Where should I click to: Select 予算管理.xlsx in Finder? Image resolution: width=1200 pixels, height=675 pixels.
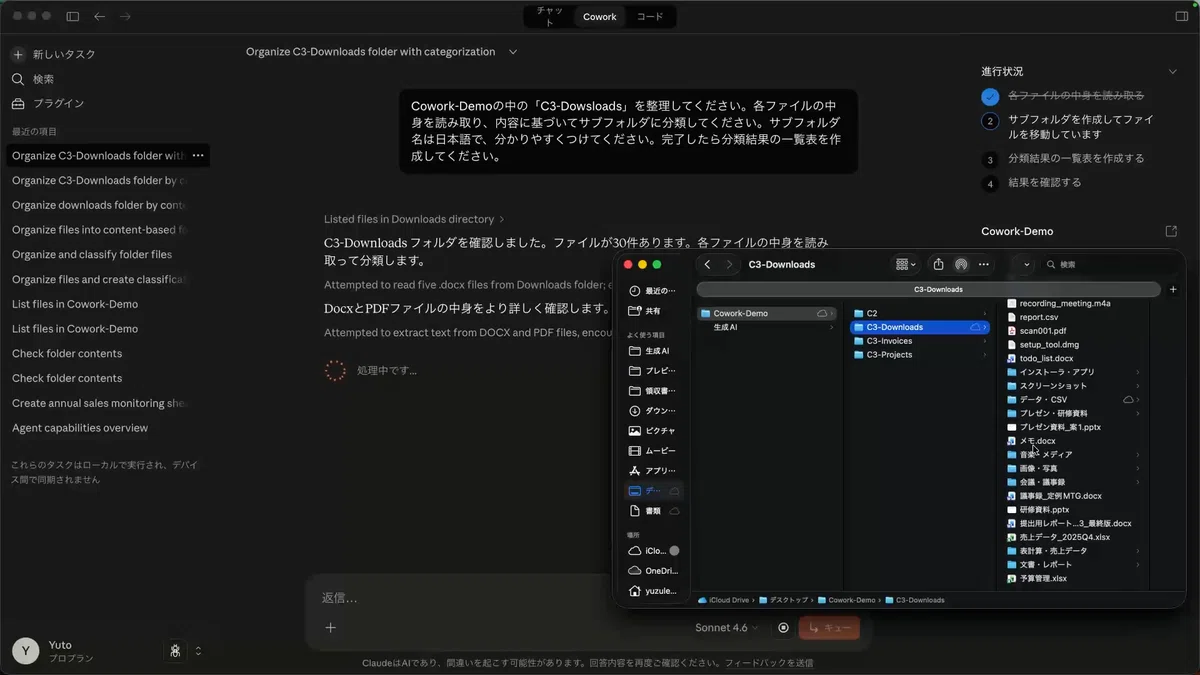[1037, 579]
